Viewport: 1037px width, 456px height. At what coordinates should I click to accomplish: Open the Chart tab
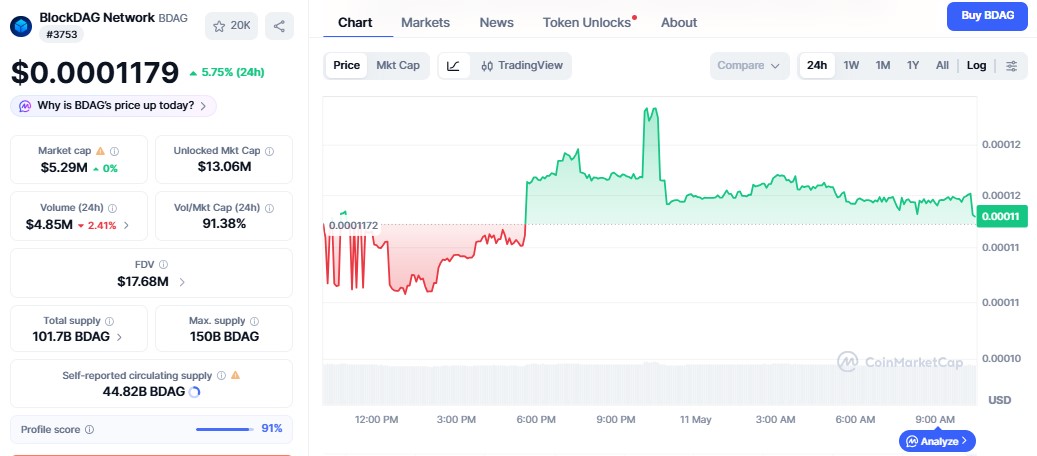355,23
